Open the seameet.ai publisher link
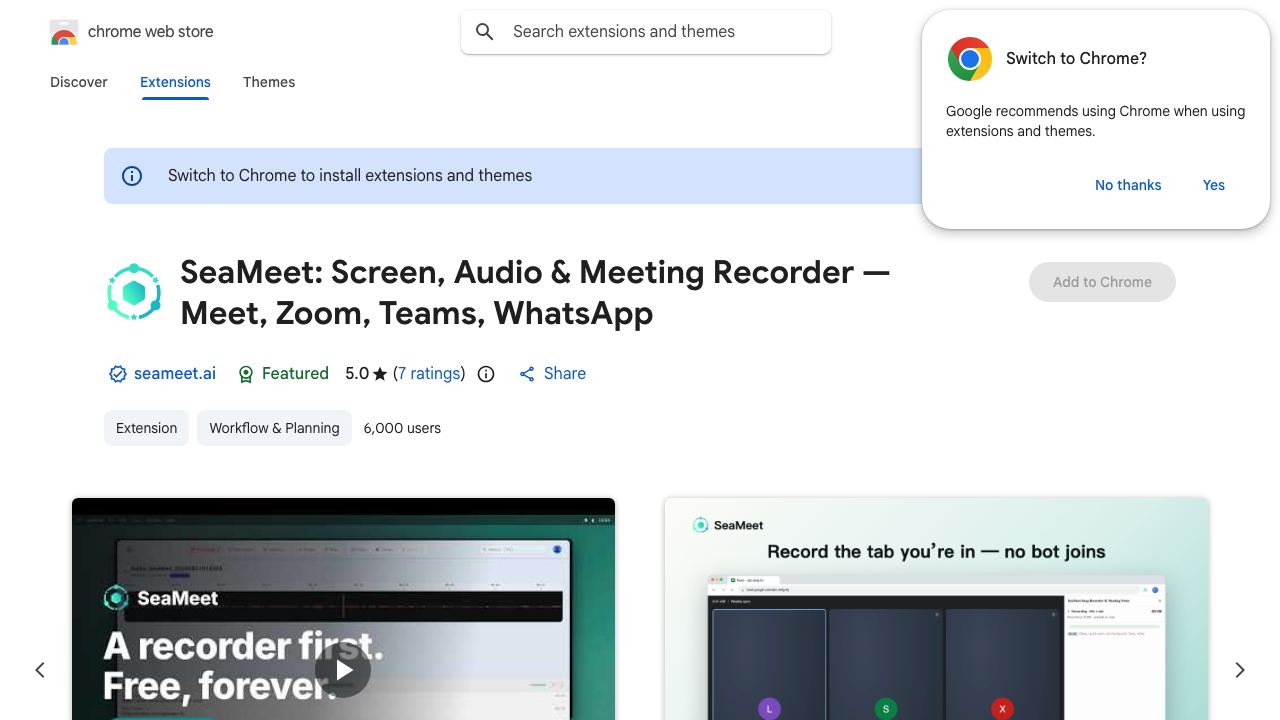 [x=175, y=373]
